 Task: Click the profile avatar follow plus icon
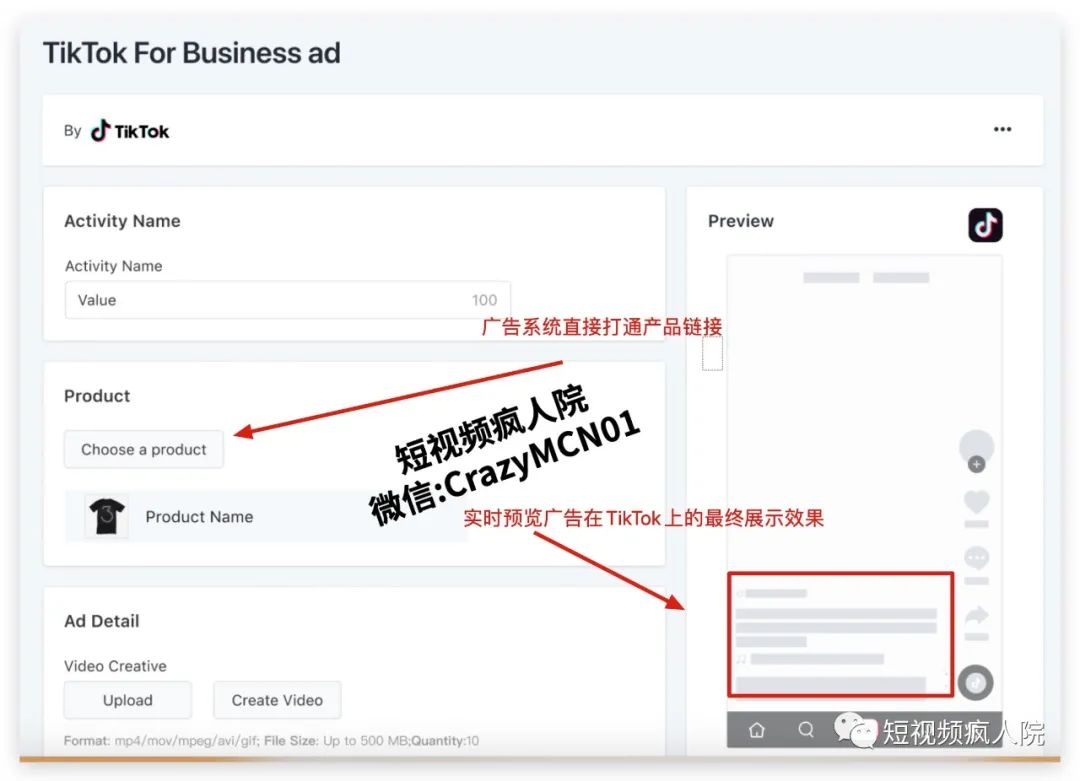point(976,464)
